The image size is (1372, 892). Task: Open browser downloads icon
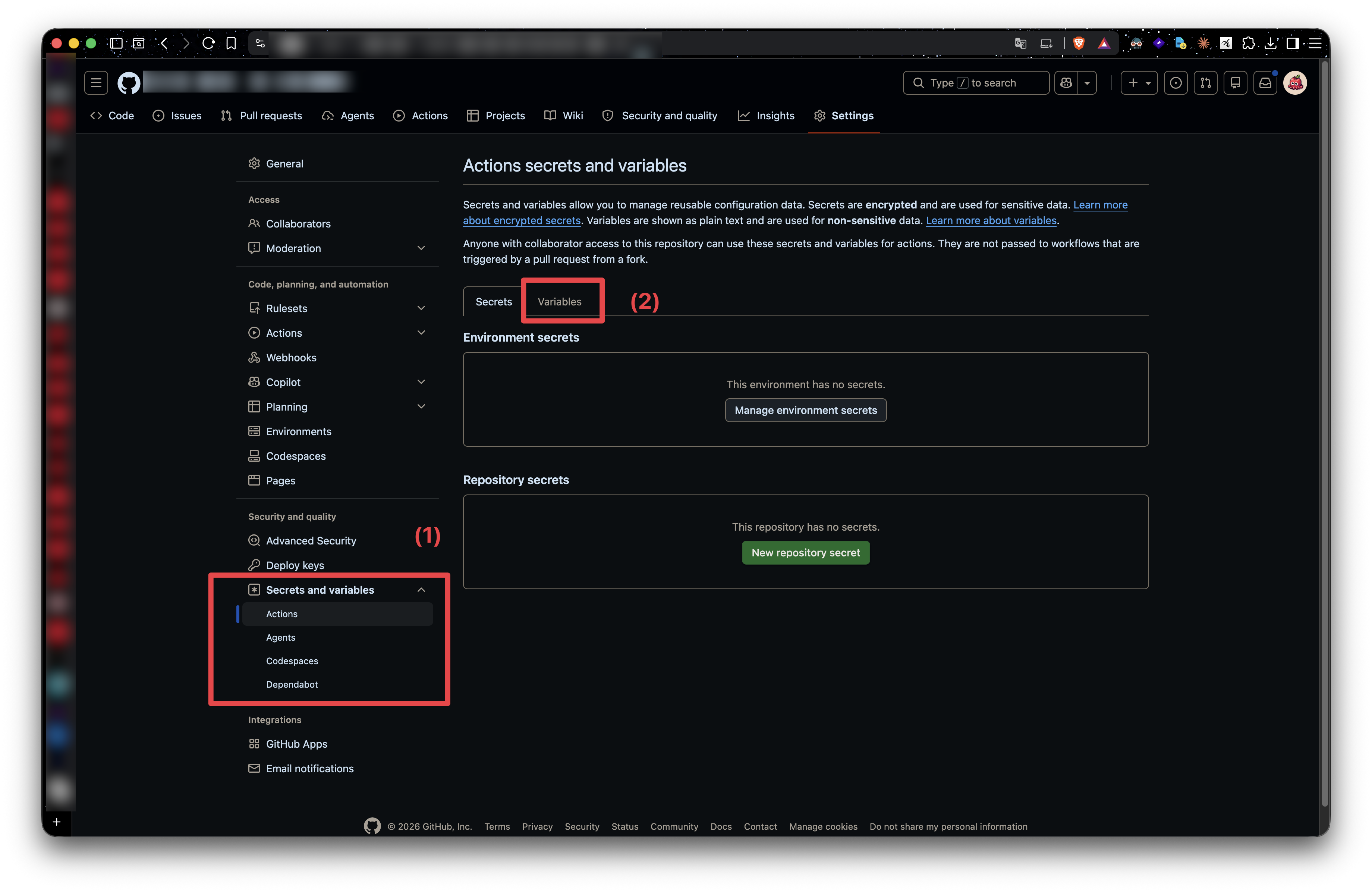1271,43
